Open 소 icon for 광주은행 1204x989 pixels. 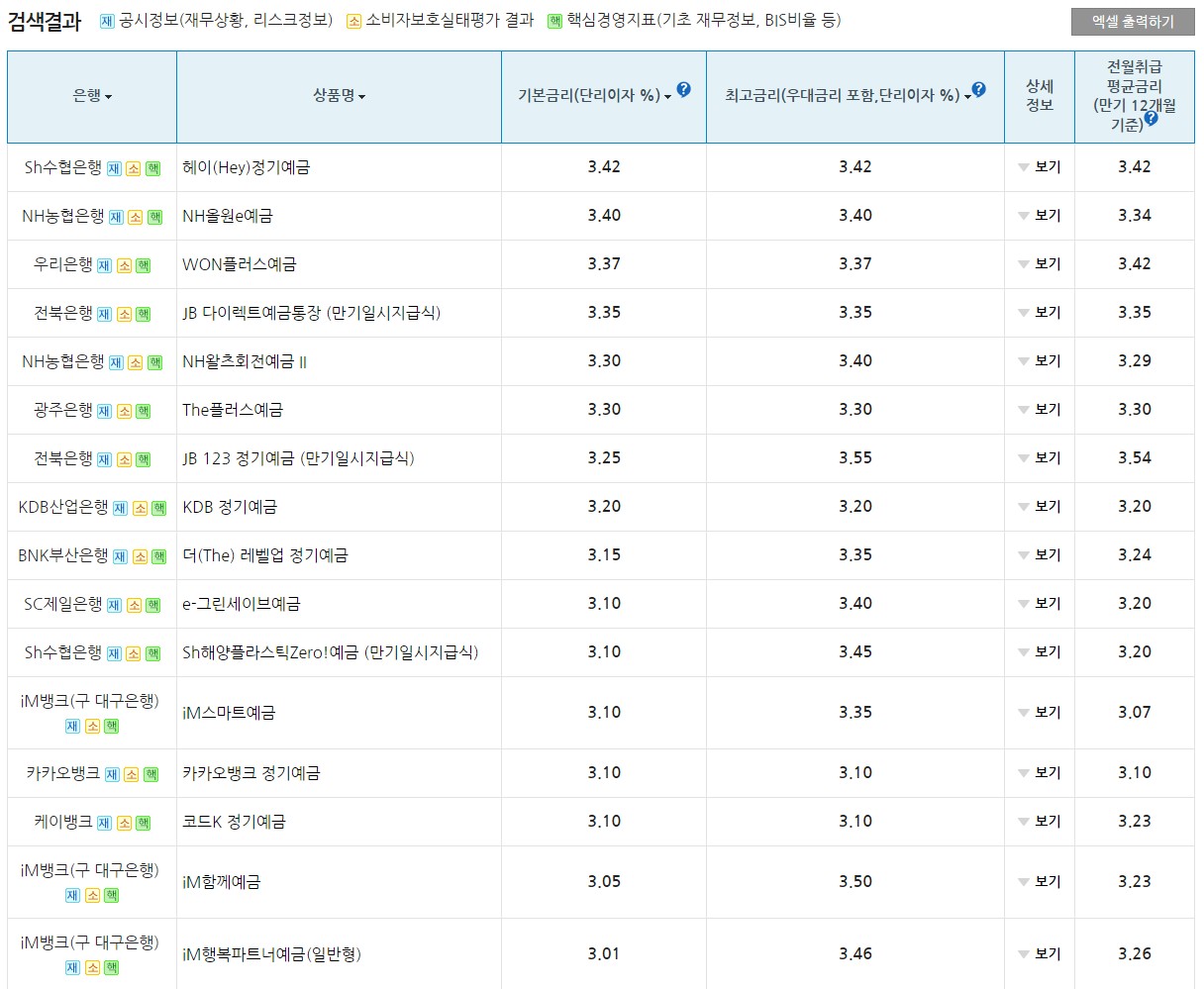(x=124, y=411)
